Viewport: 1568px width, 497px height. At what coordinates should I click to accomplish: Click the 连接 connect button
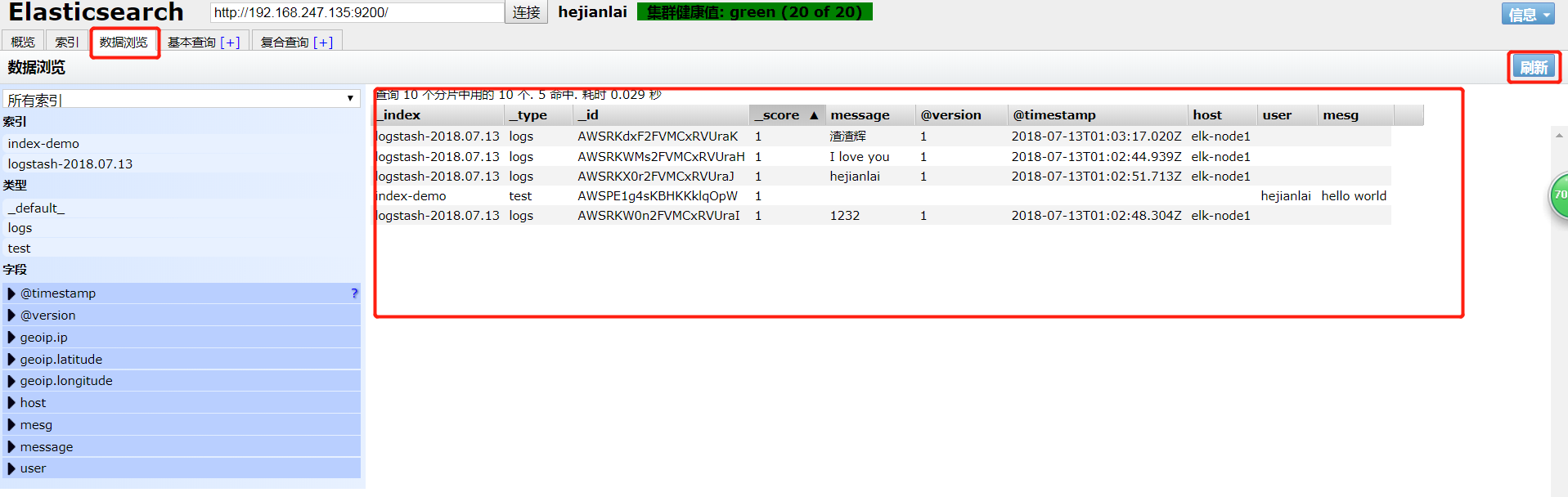click(x=526, y=12)
